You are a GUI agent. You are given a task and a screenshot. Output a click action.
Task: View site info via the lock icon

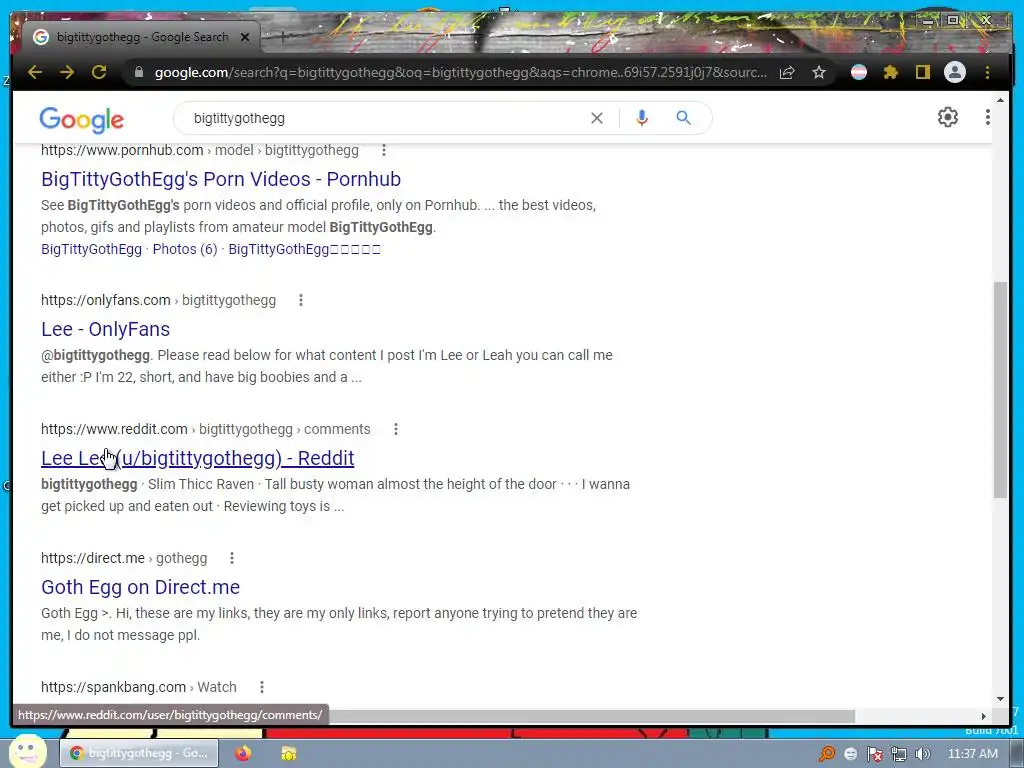tap(138, 72)
